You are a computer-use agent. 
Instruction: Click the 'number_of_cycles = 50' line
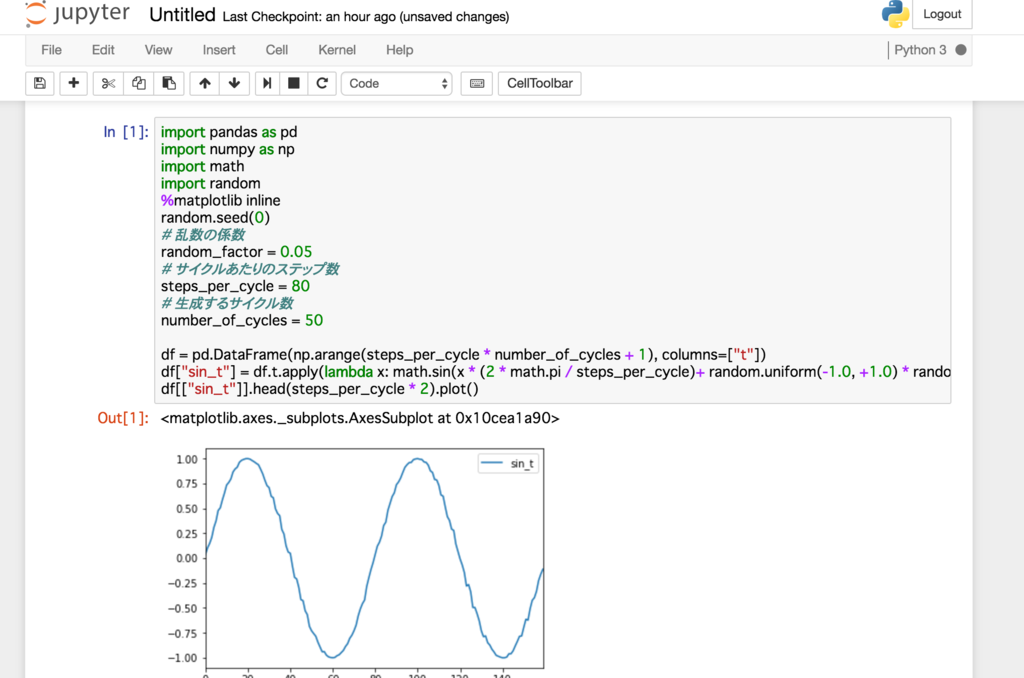coord(242,320)
